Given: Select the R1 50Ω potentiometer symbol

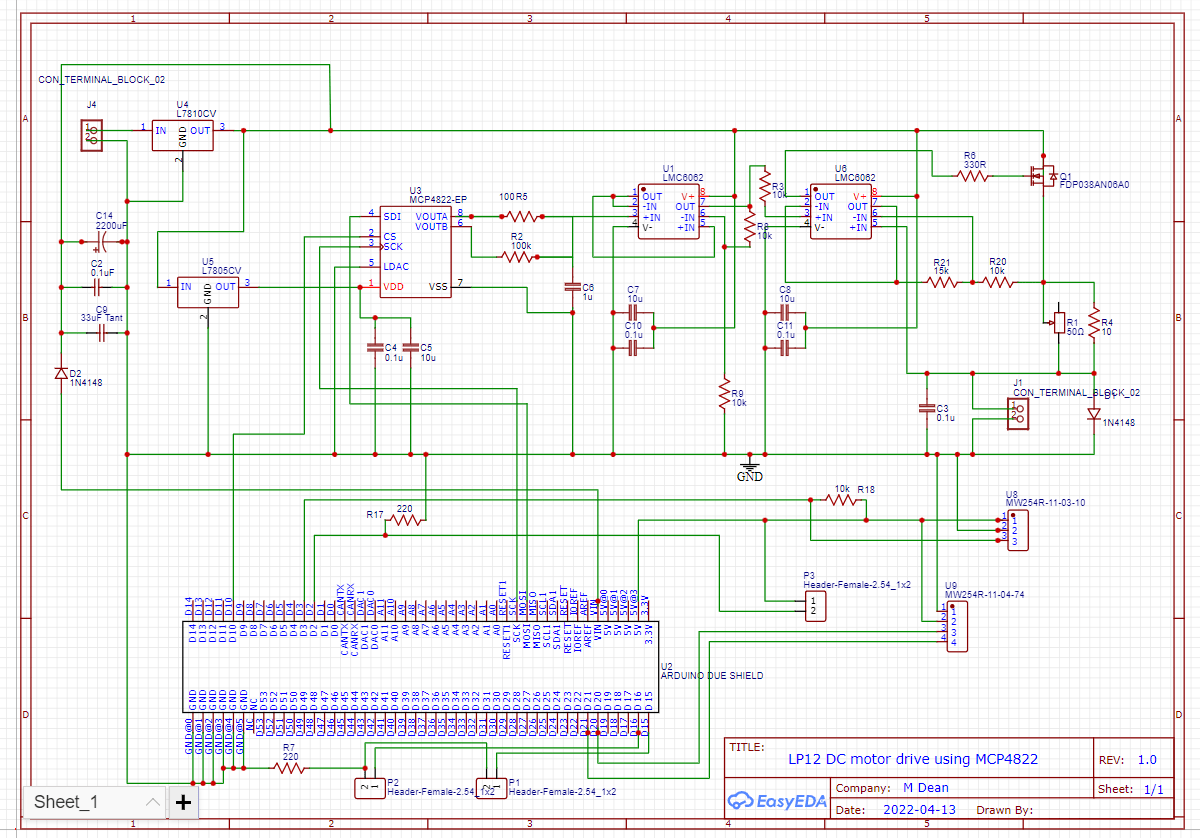Looking at the screenshot, I should 1058,322.
